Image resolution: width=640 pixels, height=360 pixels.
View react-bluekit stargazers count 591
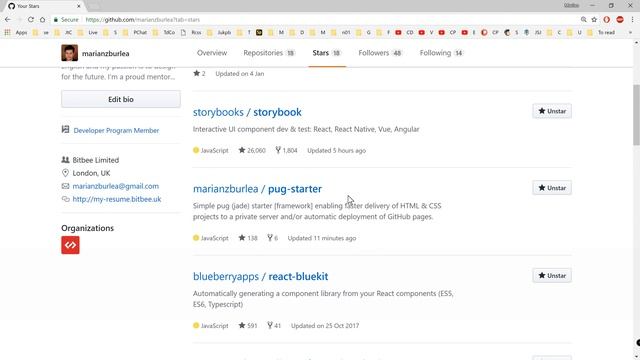click(x=248, y=326)
